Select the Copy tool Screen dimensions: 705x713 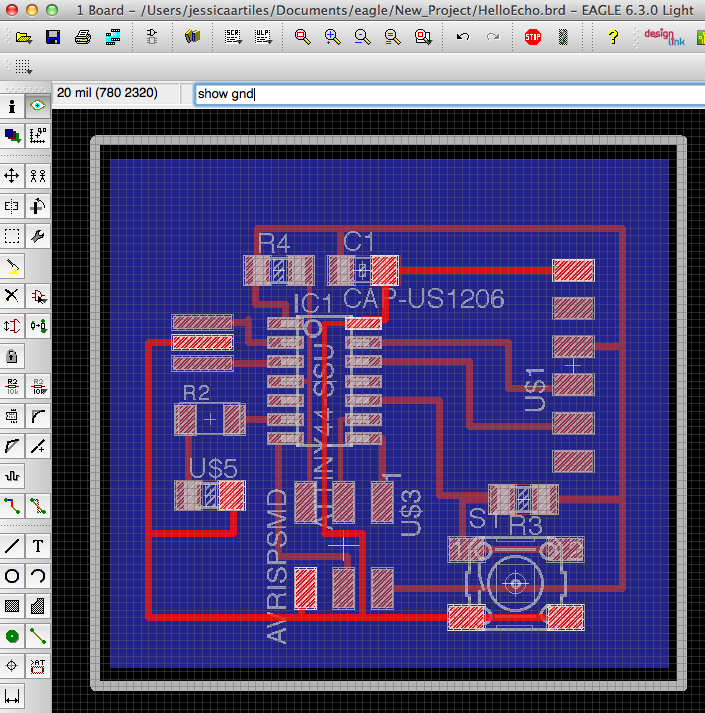[x=38, y=176]
